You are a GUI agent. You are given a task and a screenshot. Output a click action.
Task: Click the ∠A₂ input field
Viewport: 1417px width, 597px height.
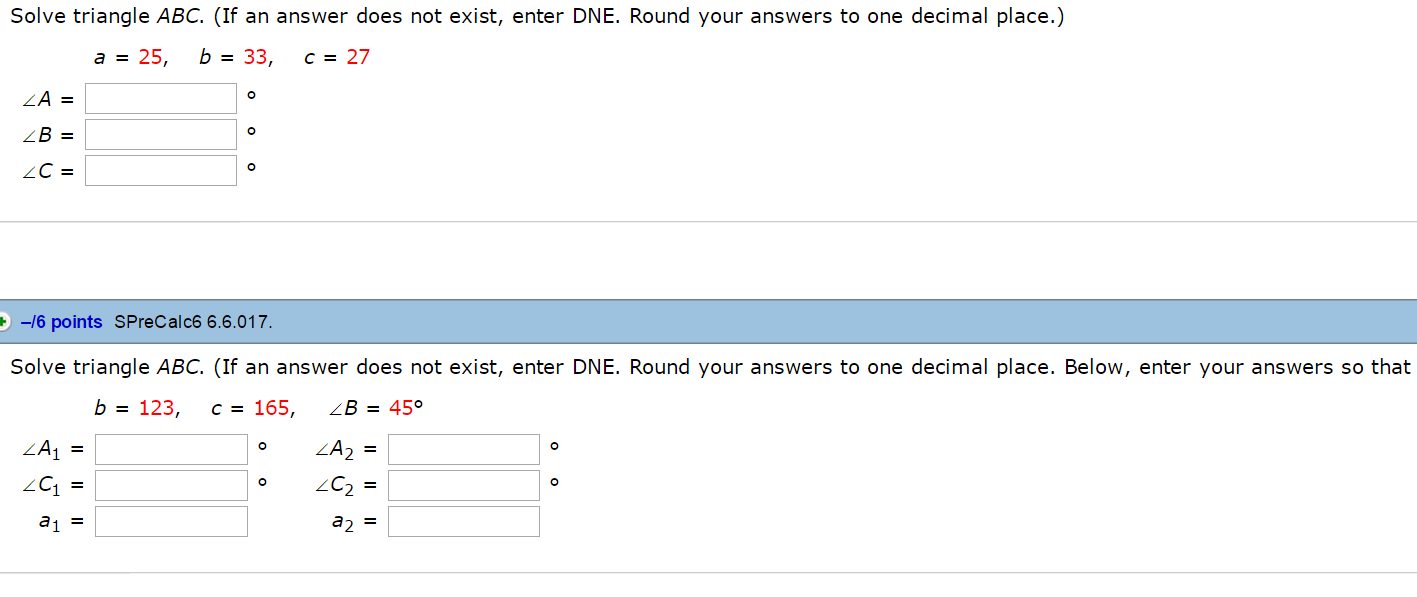point(464,450)
